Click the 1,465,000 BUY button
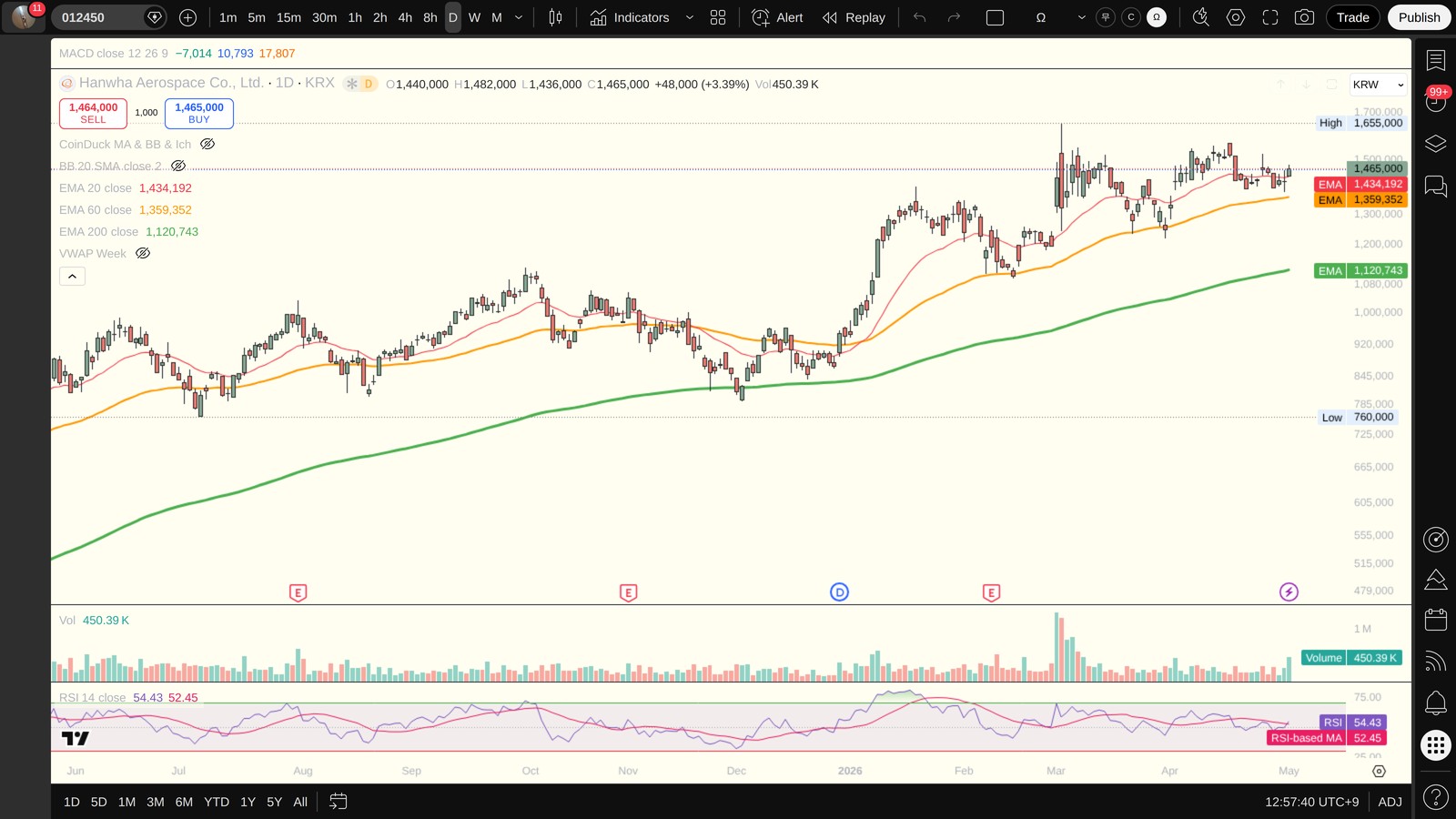1456x819 pixels. (199, 113)
